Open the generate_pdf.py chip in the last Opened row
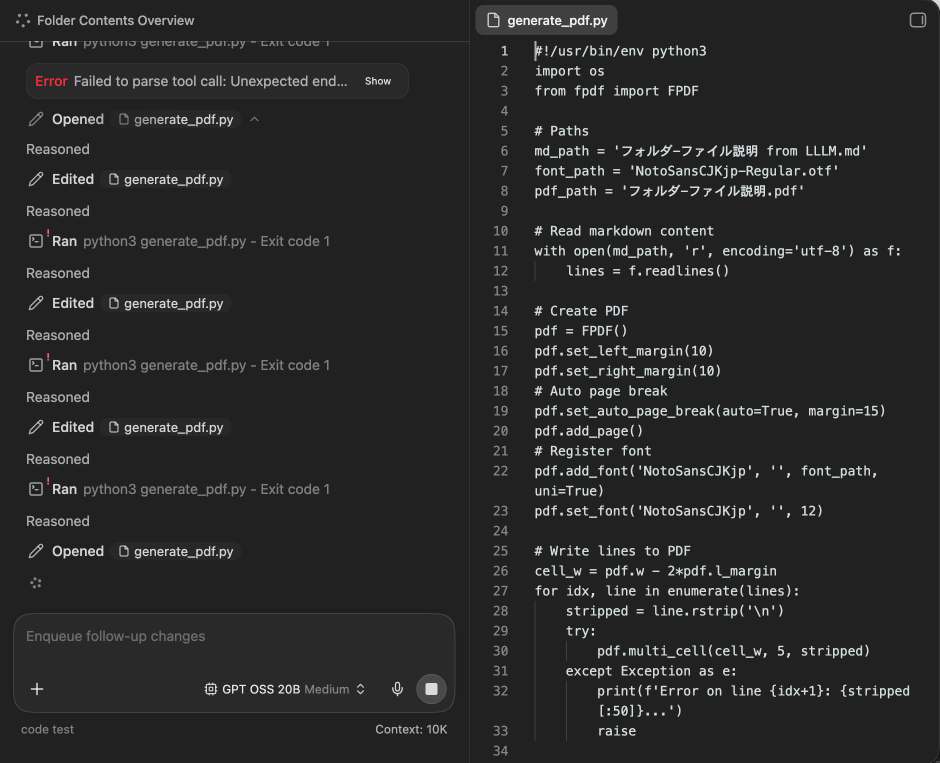This screenshot has height=763, width=940. tap(176, 551)
